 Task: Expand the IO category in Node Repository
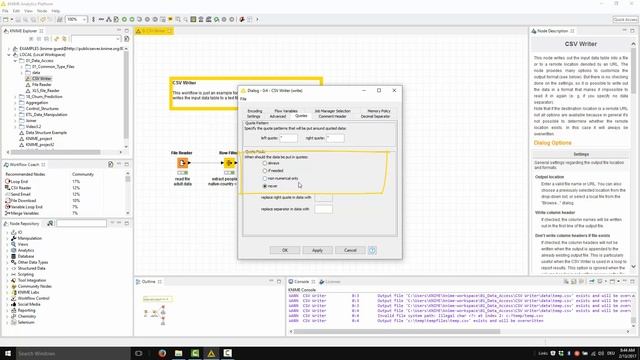(x=7, y=232)
